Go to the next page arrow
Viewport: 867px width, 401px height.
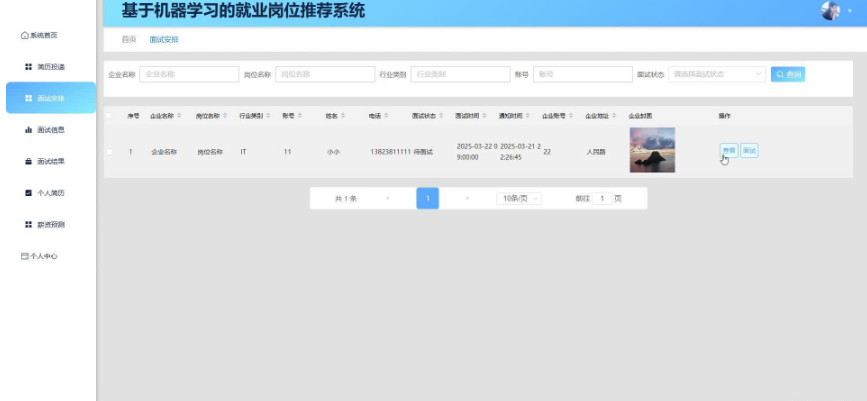point(468,199)
